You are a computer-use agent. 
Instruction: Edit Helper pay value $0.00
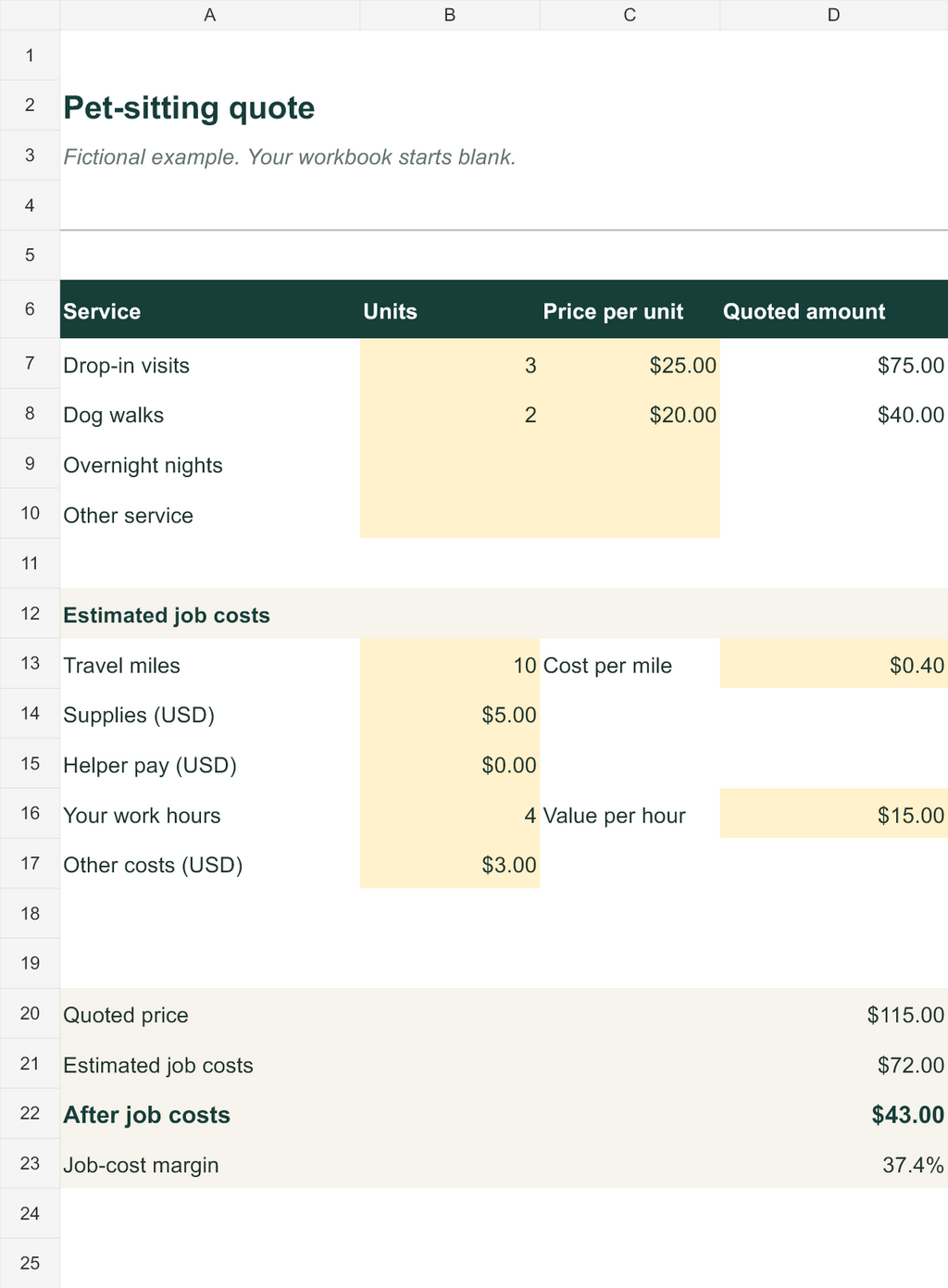click(x=450, y=763)
